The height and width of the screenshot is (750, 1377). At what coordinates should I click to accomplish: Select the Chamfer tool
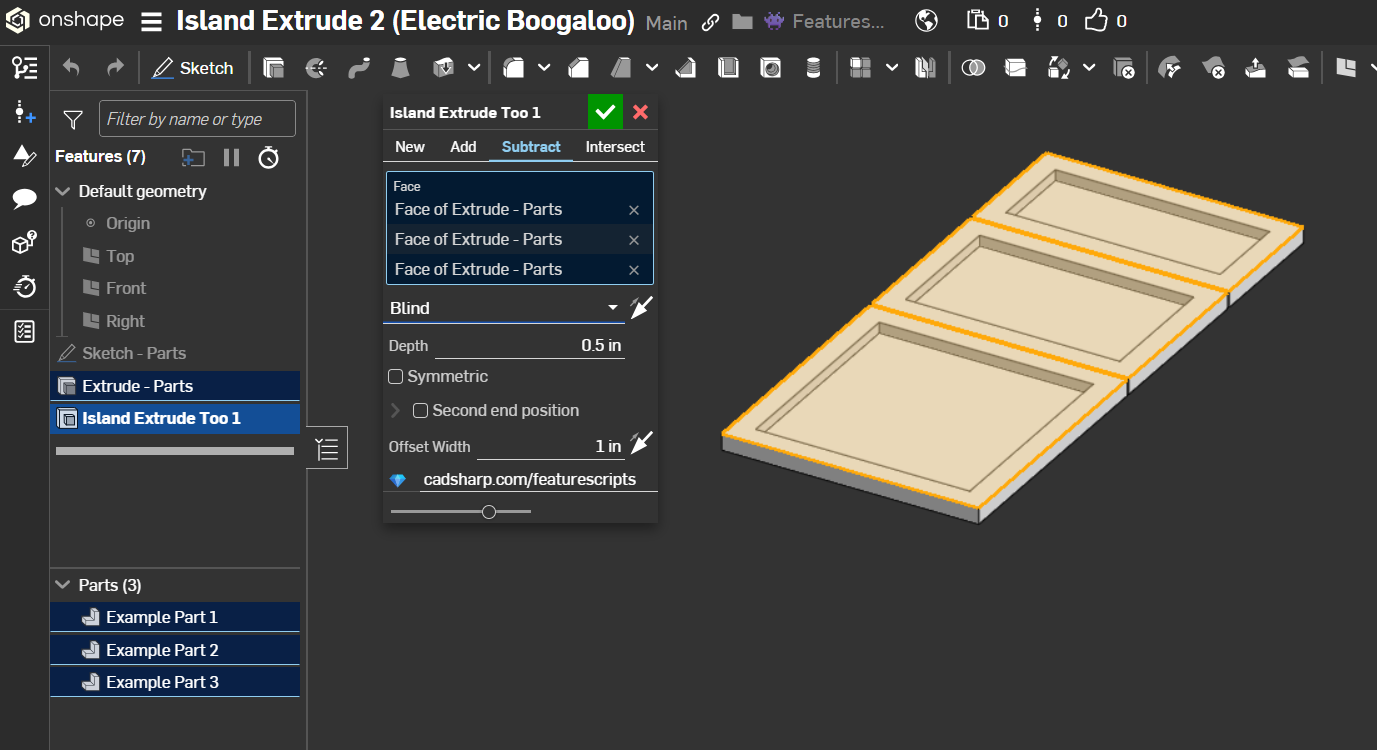pos(578,68)
